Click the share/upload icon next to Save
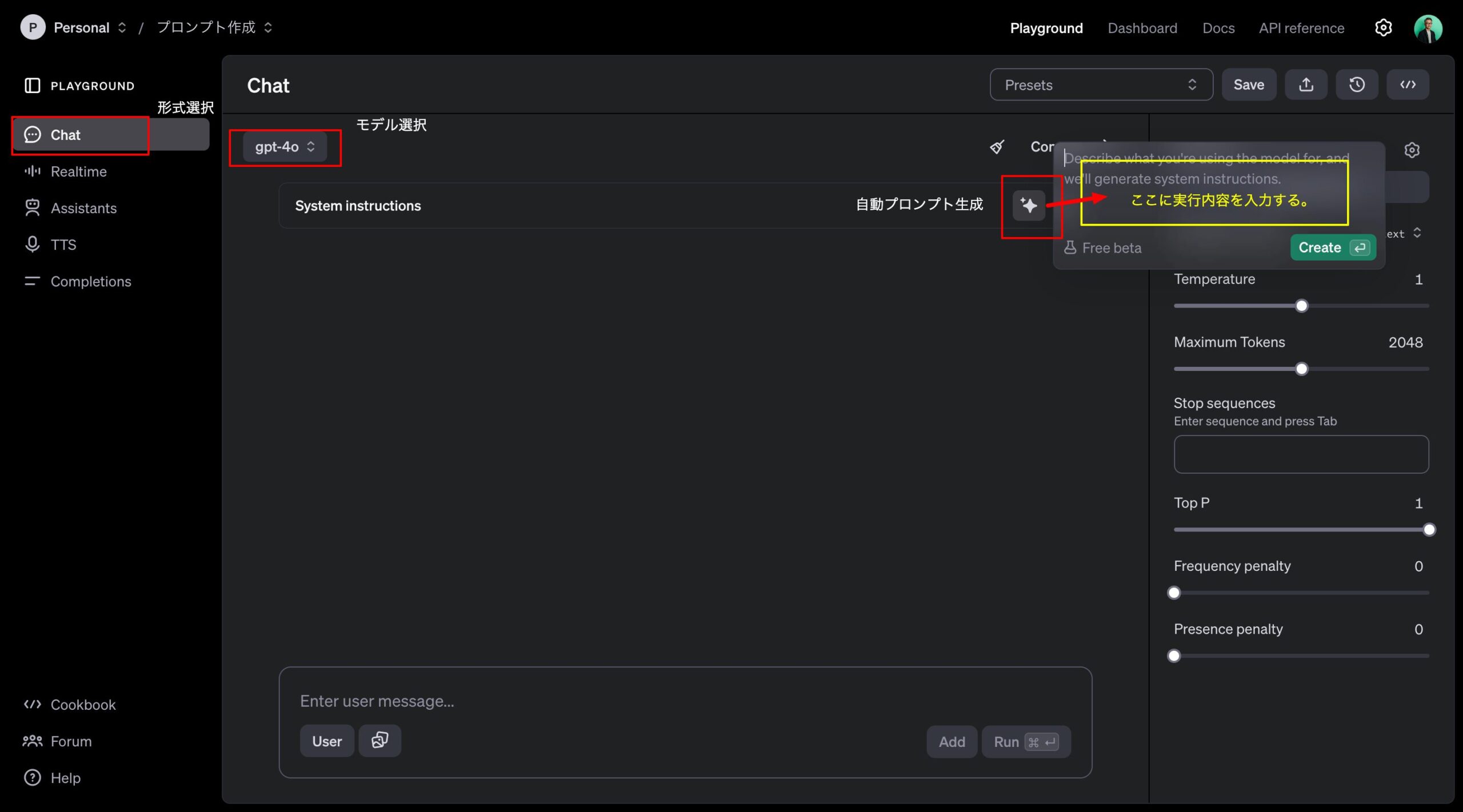The image size is (1463, 812). click(x=1306, y=85)
